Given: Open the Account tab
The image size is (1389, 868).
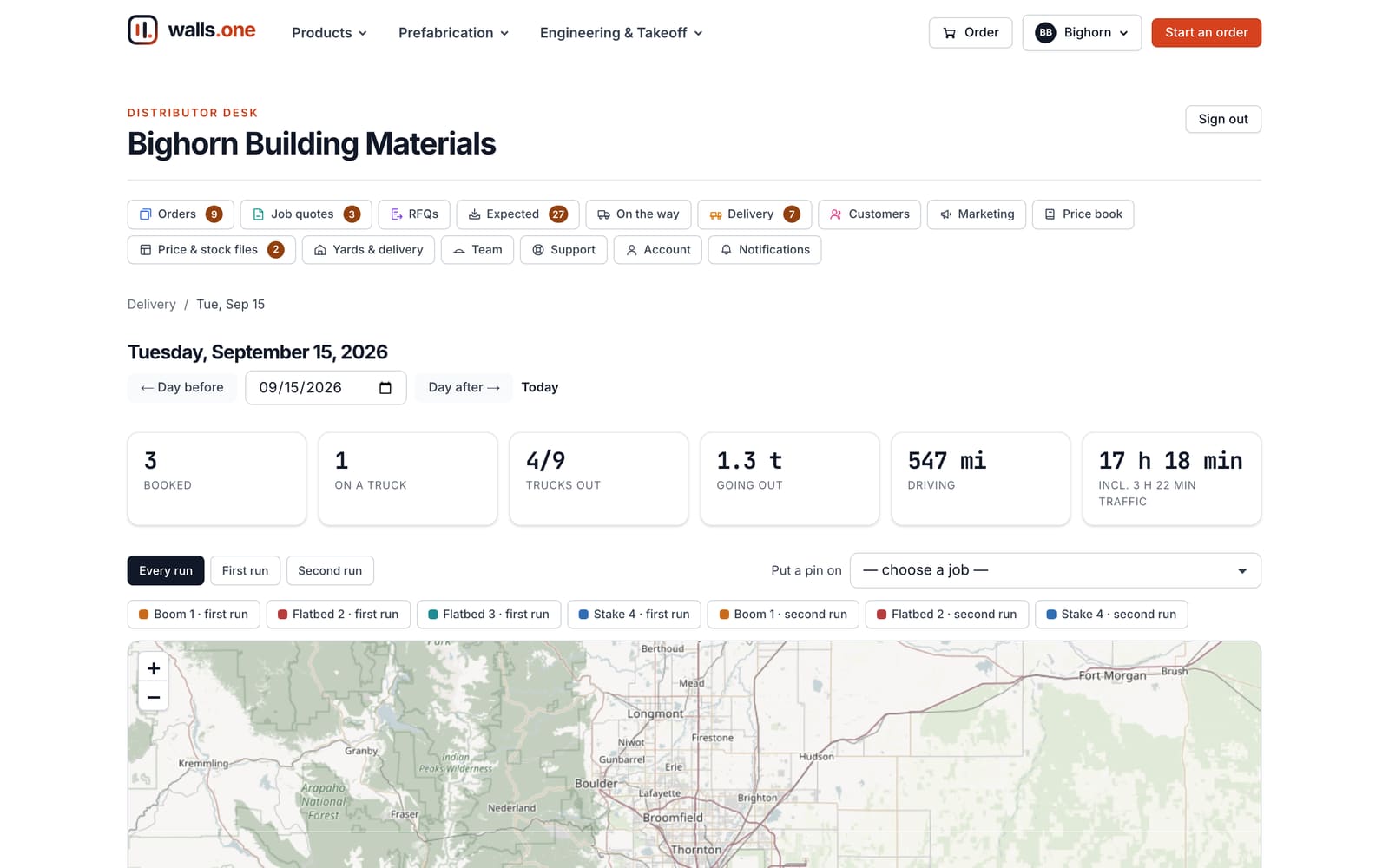Looking at the screenshot, I should 657,250.
